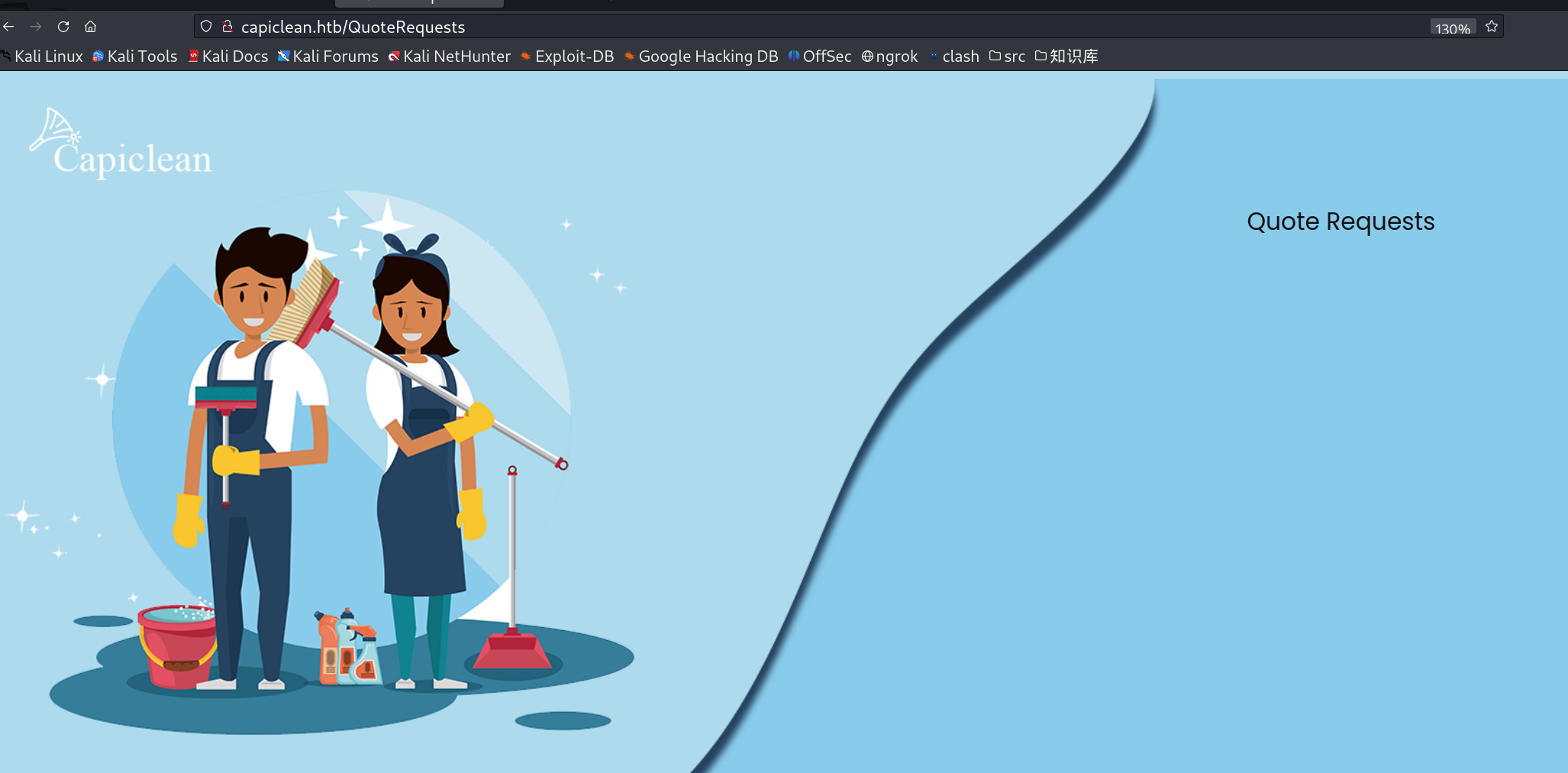The width and height of the screenshot is (1568, 773).
Task: Open the OffSec bookmark
Action: click(x=820, y=57)
